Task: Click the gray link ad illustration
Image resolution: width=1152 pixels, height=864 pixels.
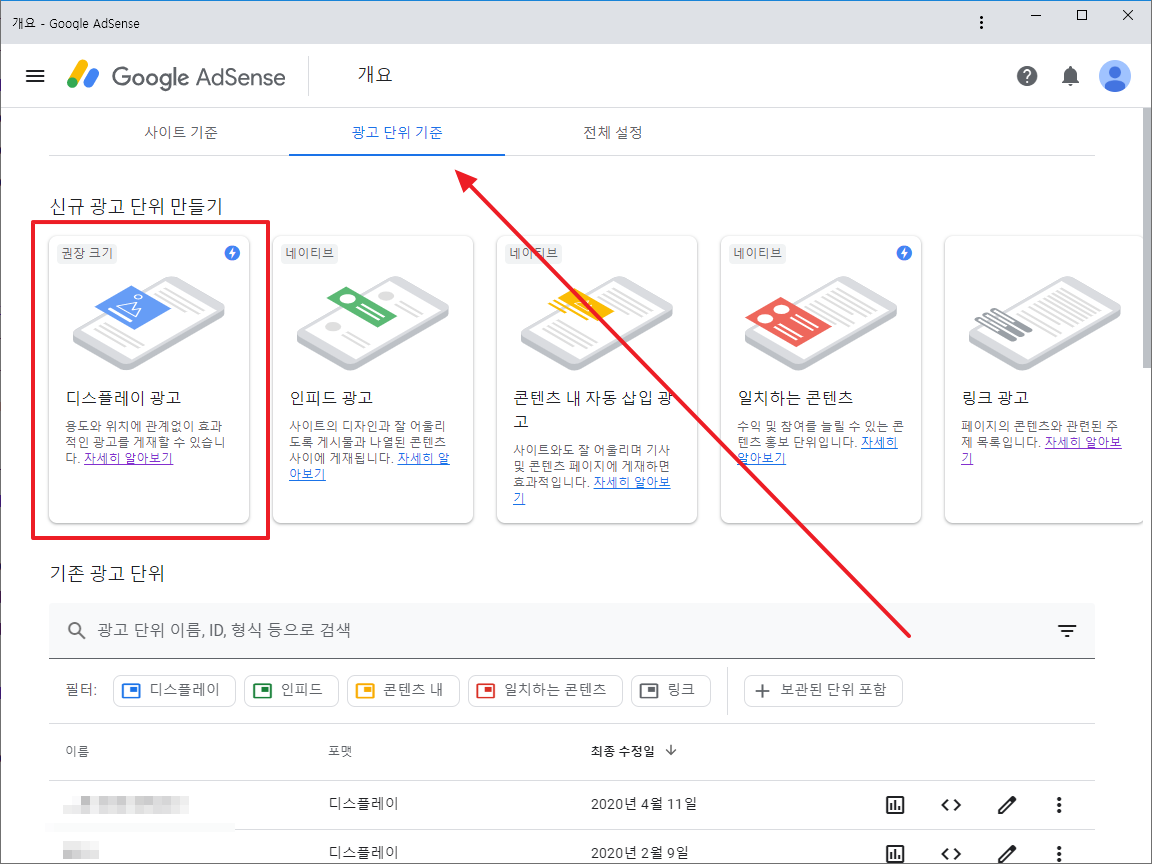Action: (1044, 323)
